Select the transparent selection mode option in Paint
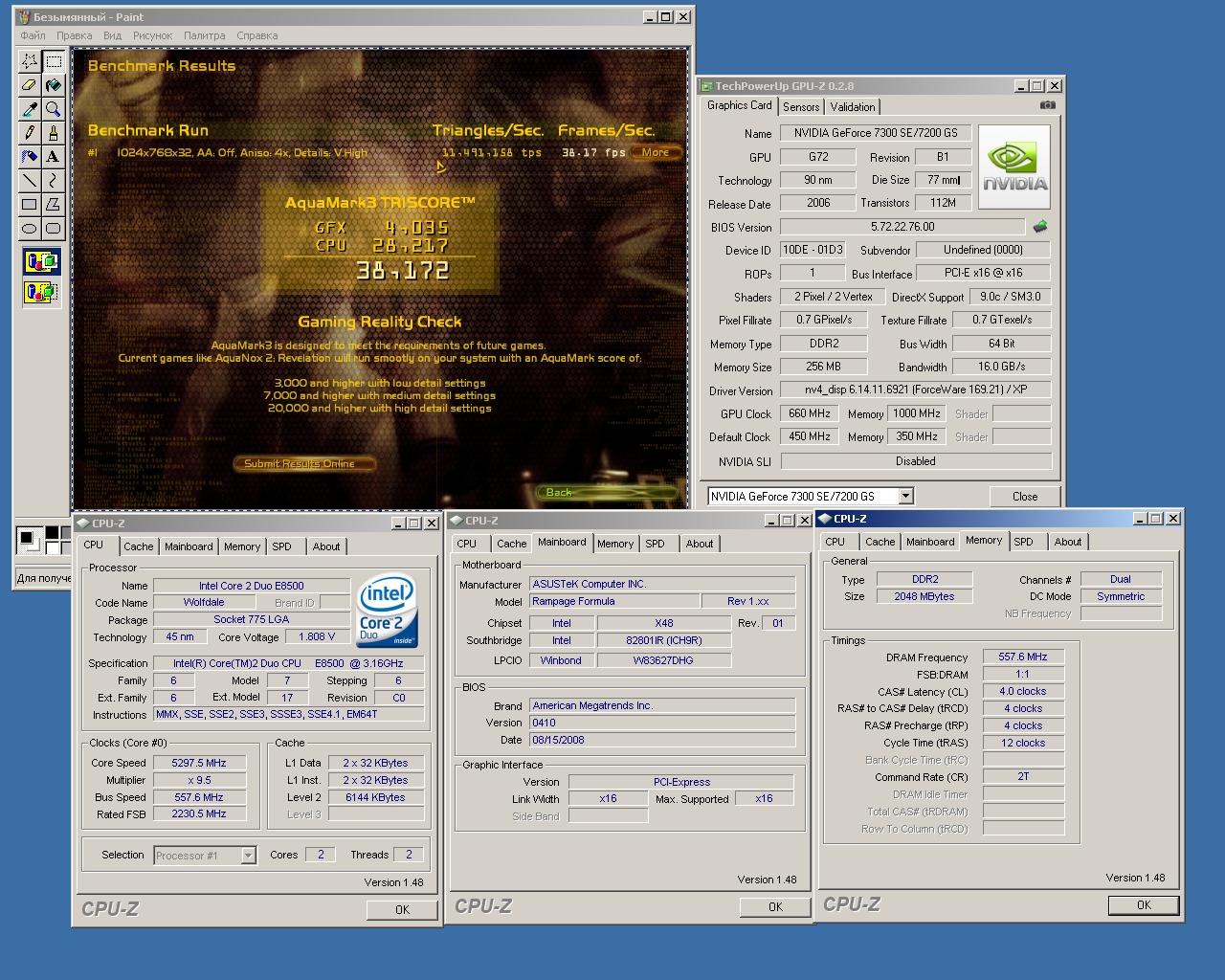 42,292
